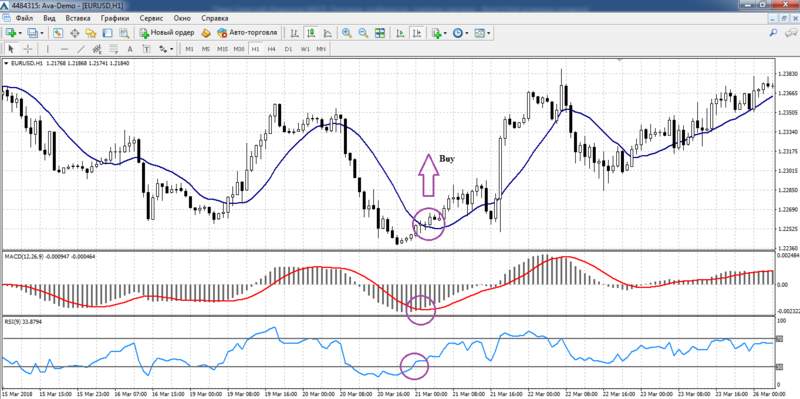The height and width of the screenshot is (399, 800).
Task: Click the Новый ордер button
Action: 167,33
